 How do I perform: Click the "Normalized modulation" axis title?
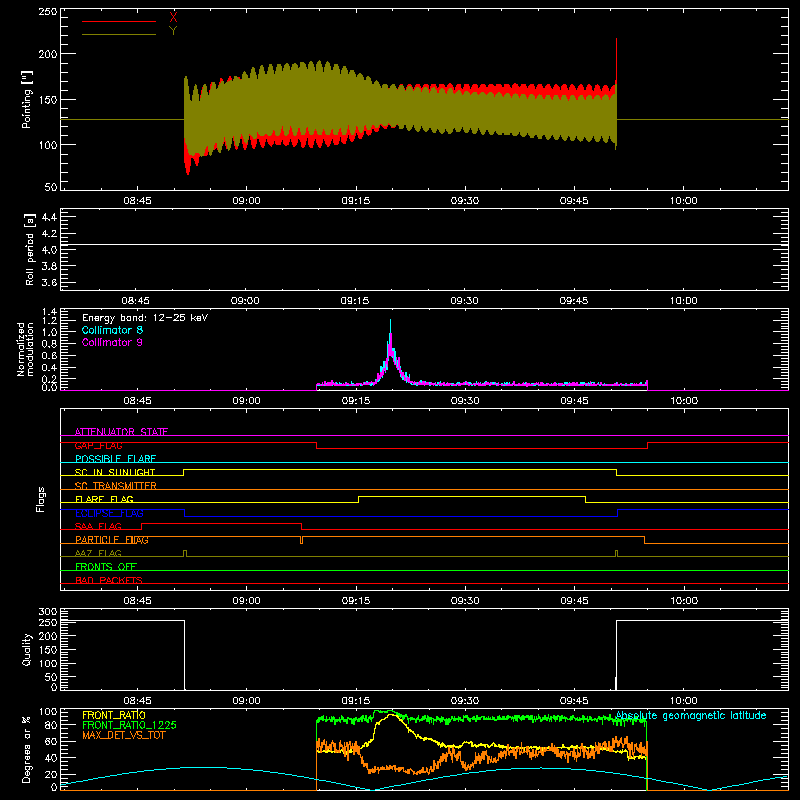tap(25, 349)
